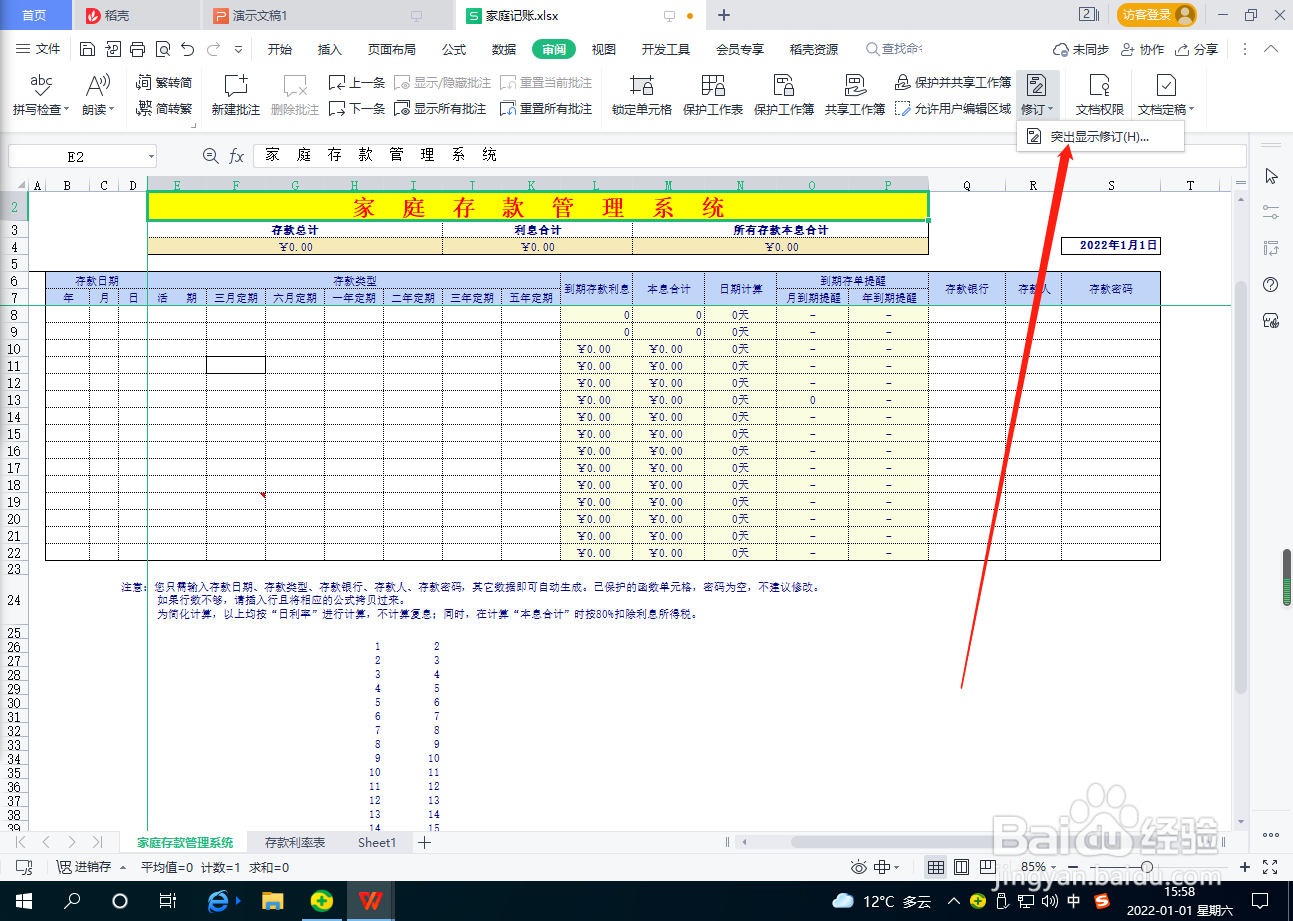Click the Redo arrow icon

tap(213, 49)
